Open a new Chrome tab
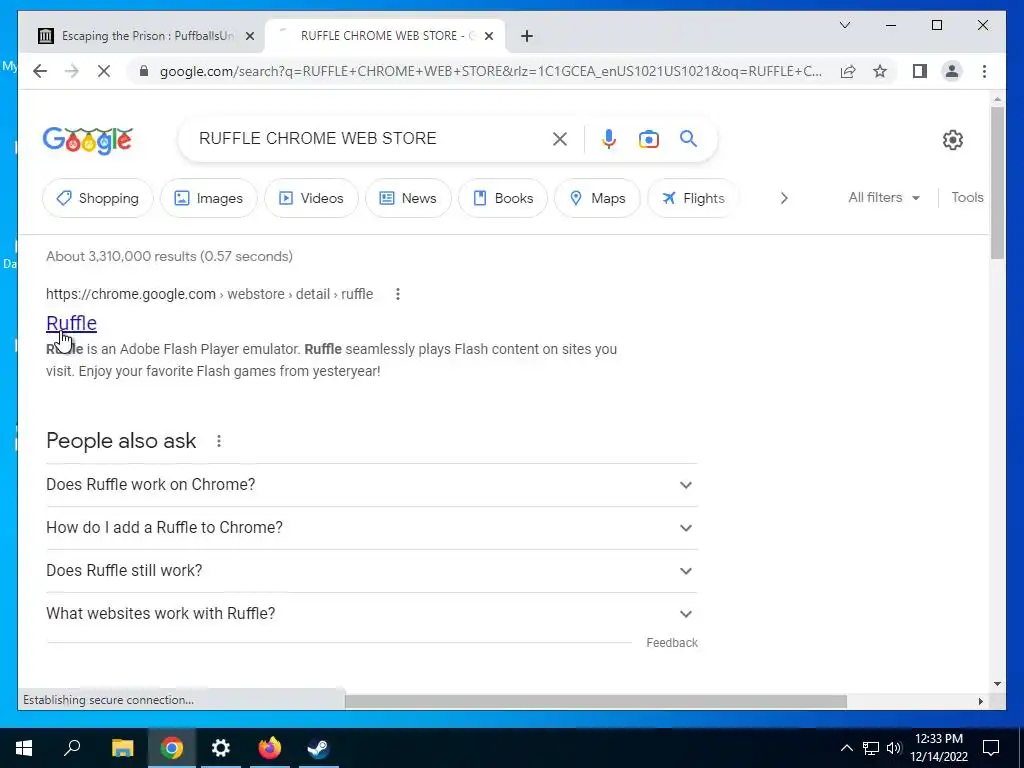The height and width of the screenshot is (768, 1024). [527, 36]
